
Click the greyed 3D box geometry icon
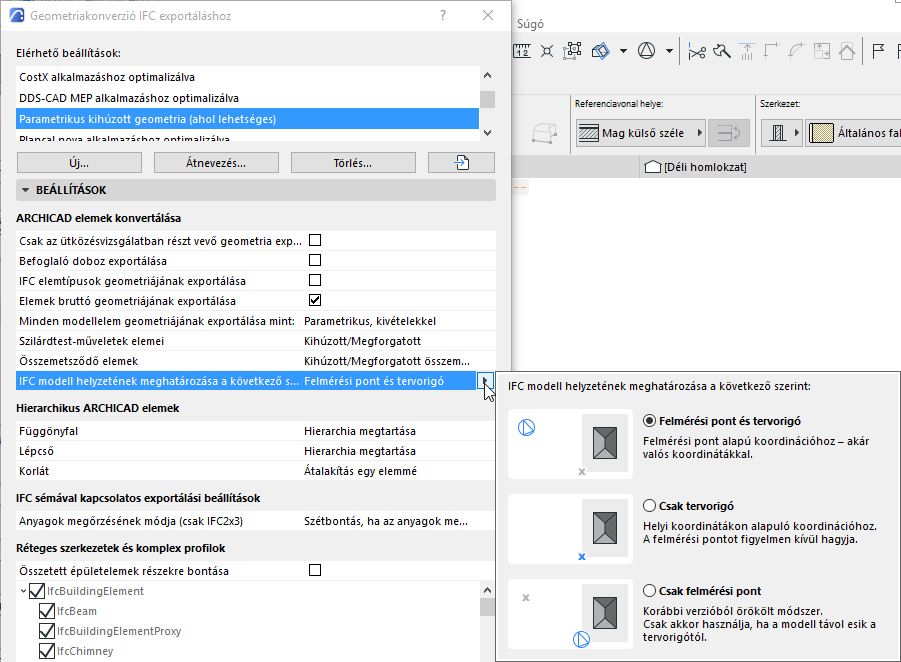click(544, 133)
